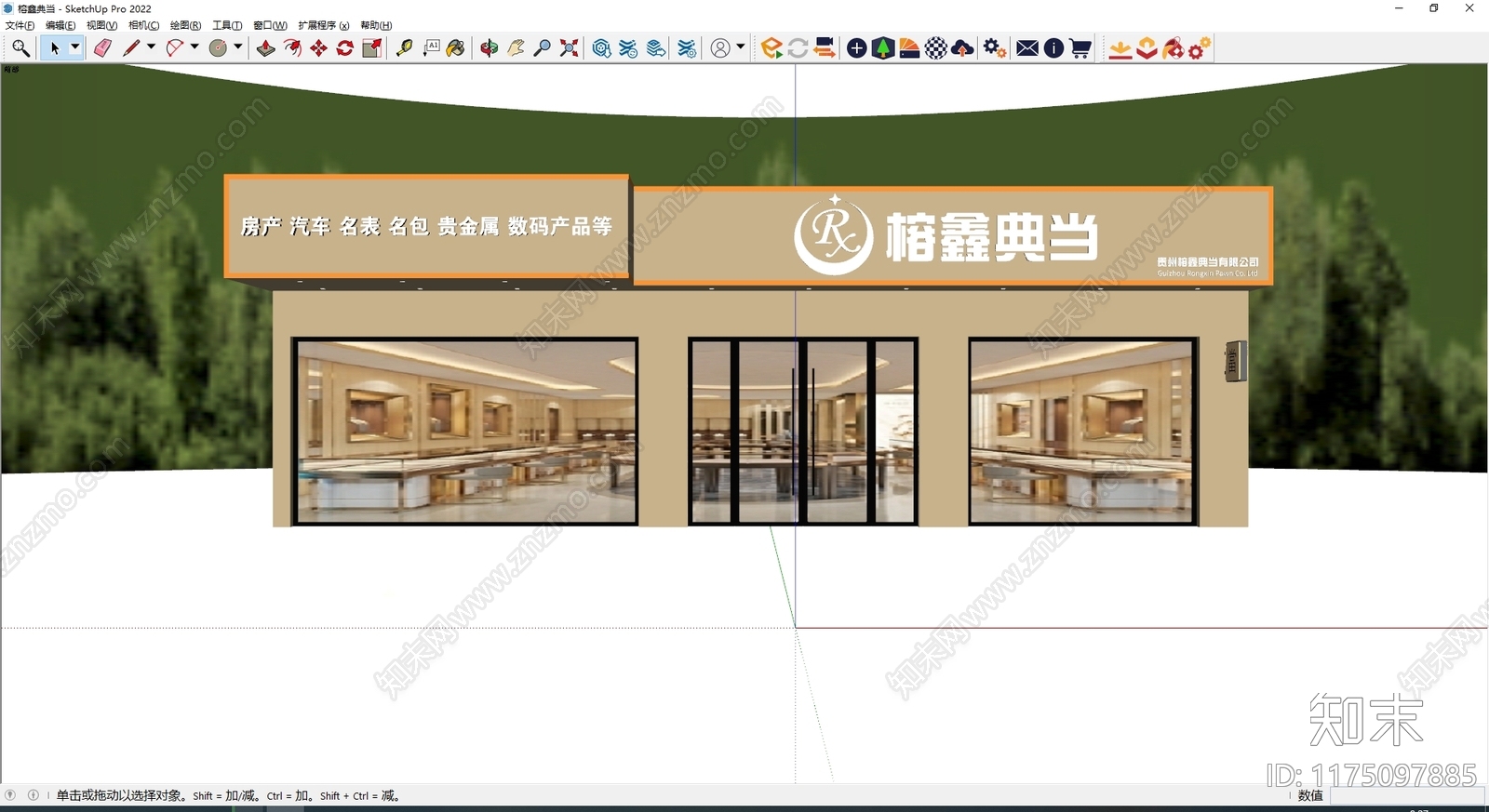Expand the Line tool dropdown arrow

click(x=151, y=47)
